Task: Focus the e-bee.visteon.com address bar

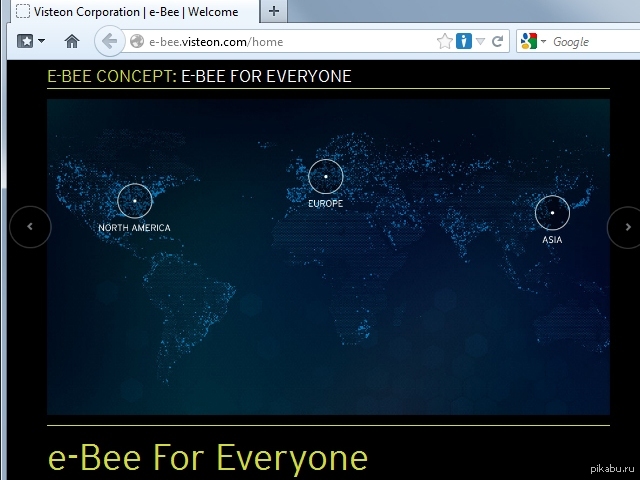Action: [x=286, y=42]
